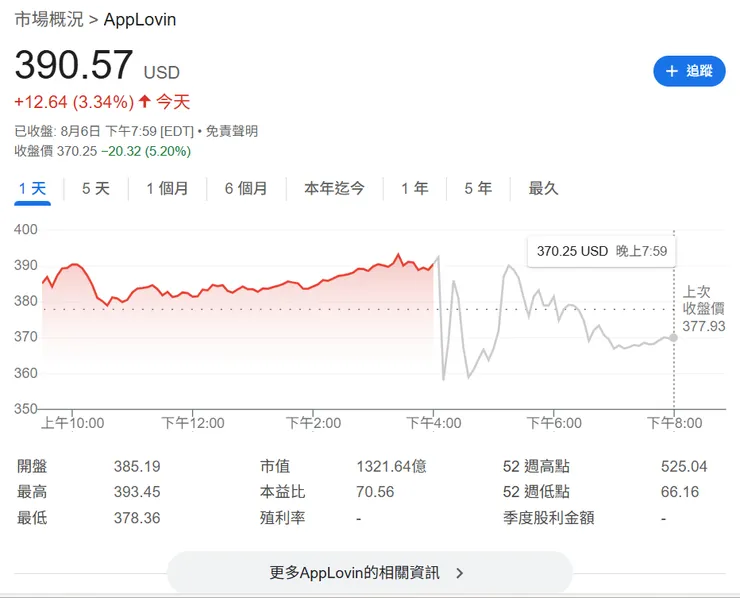Click the 上次收盤價 377.93 label
This screenshot has width=740, height=598.
point(704,309)
